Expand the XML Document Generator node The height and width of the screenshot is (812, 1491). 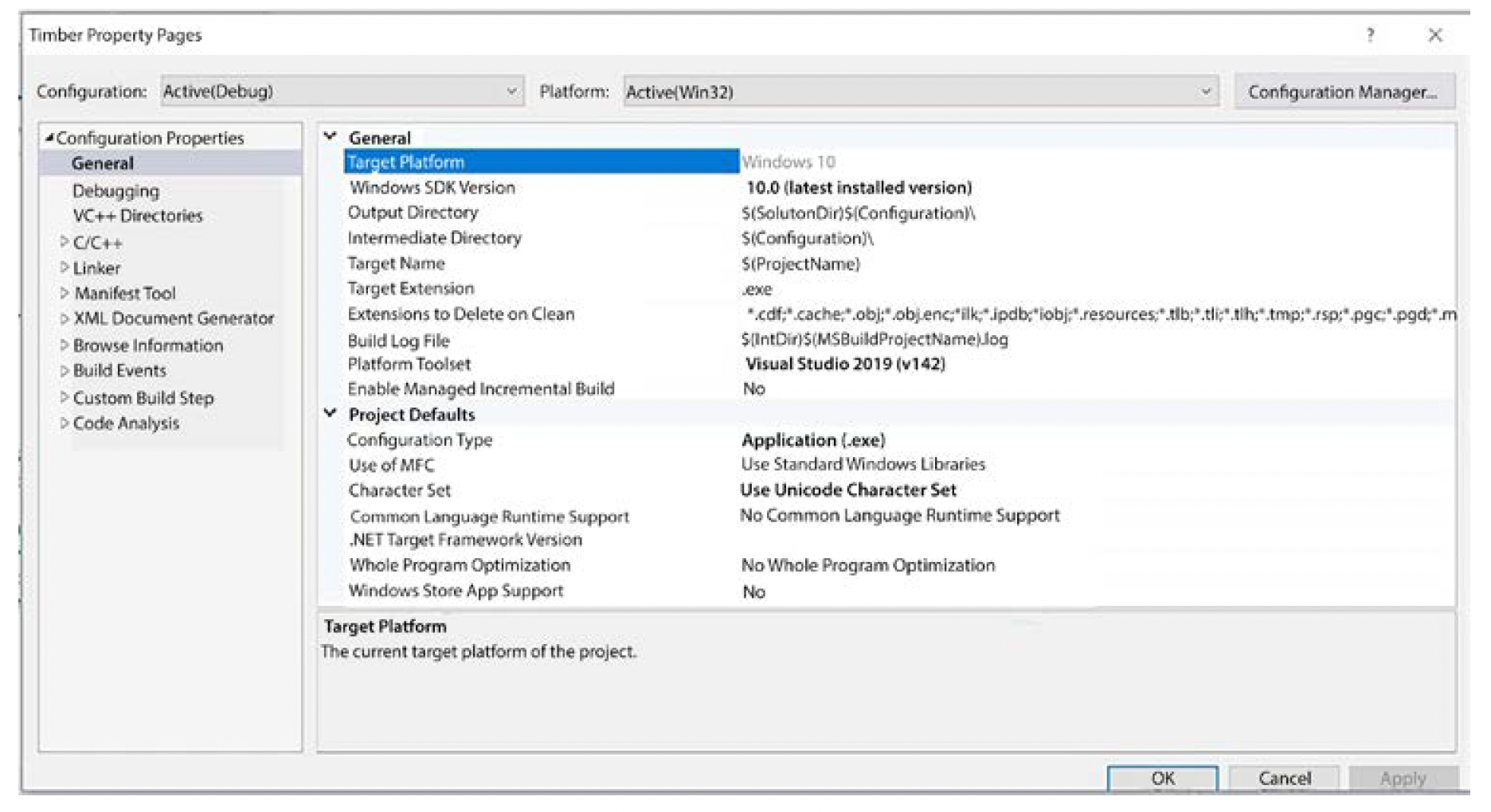(65, 318)
